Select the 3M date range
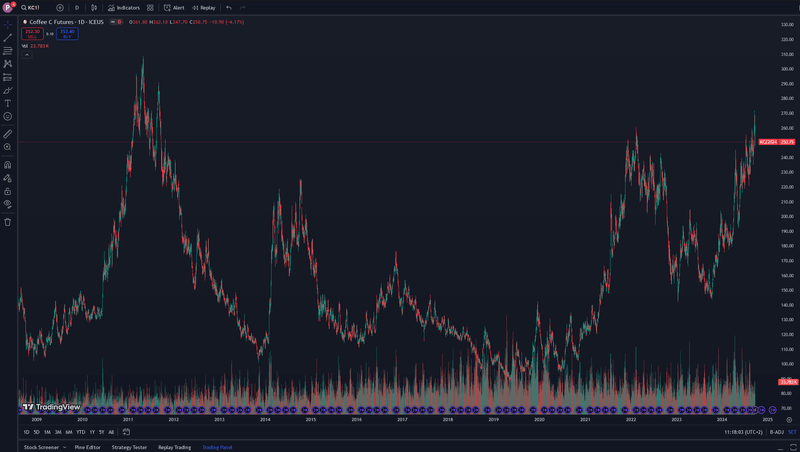Viewport: 800px width, 452px height. (58, 432)
